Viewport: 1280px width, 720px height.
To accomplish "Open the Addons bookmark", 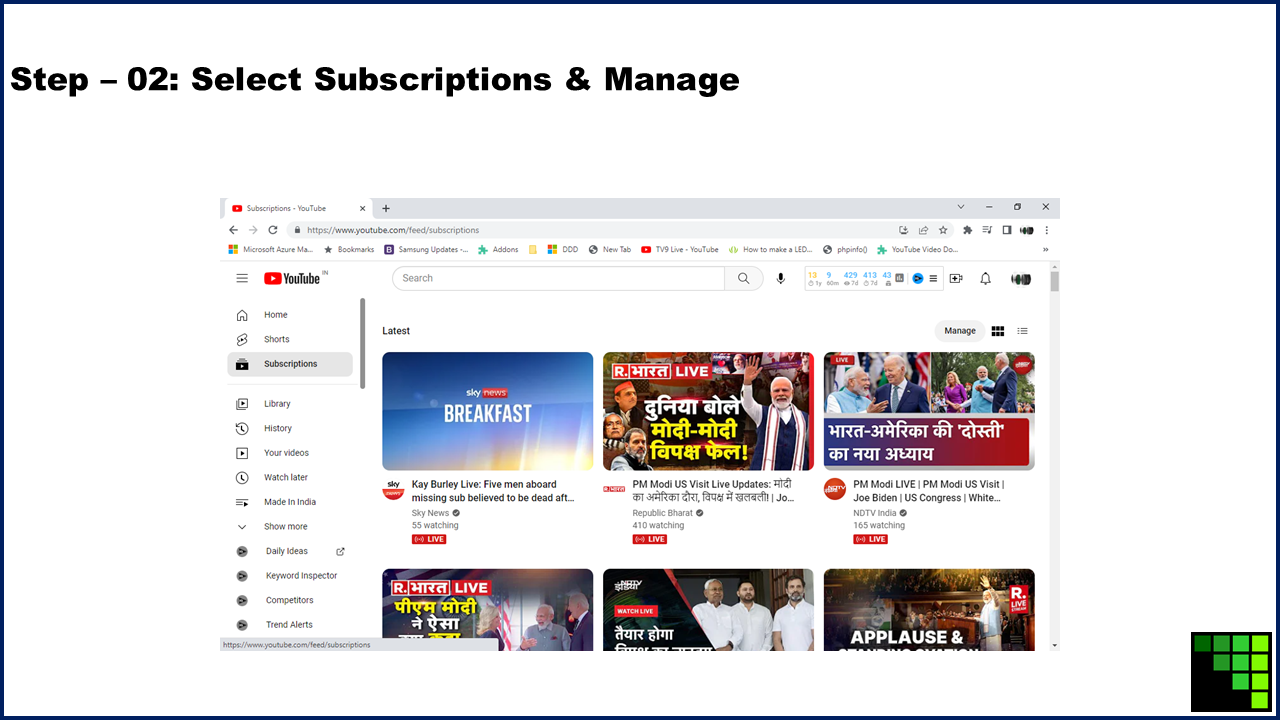I will (498, 250).
